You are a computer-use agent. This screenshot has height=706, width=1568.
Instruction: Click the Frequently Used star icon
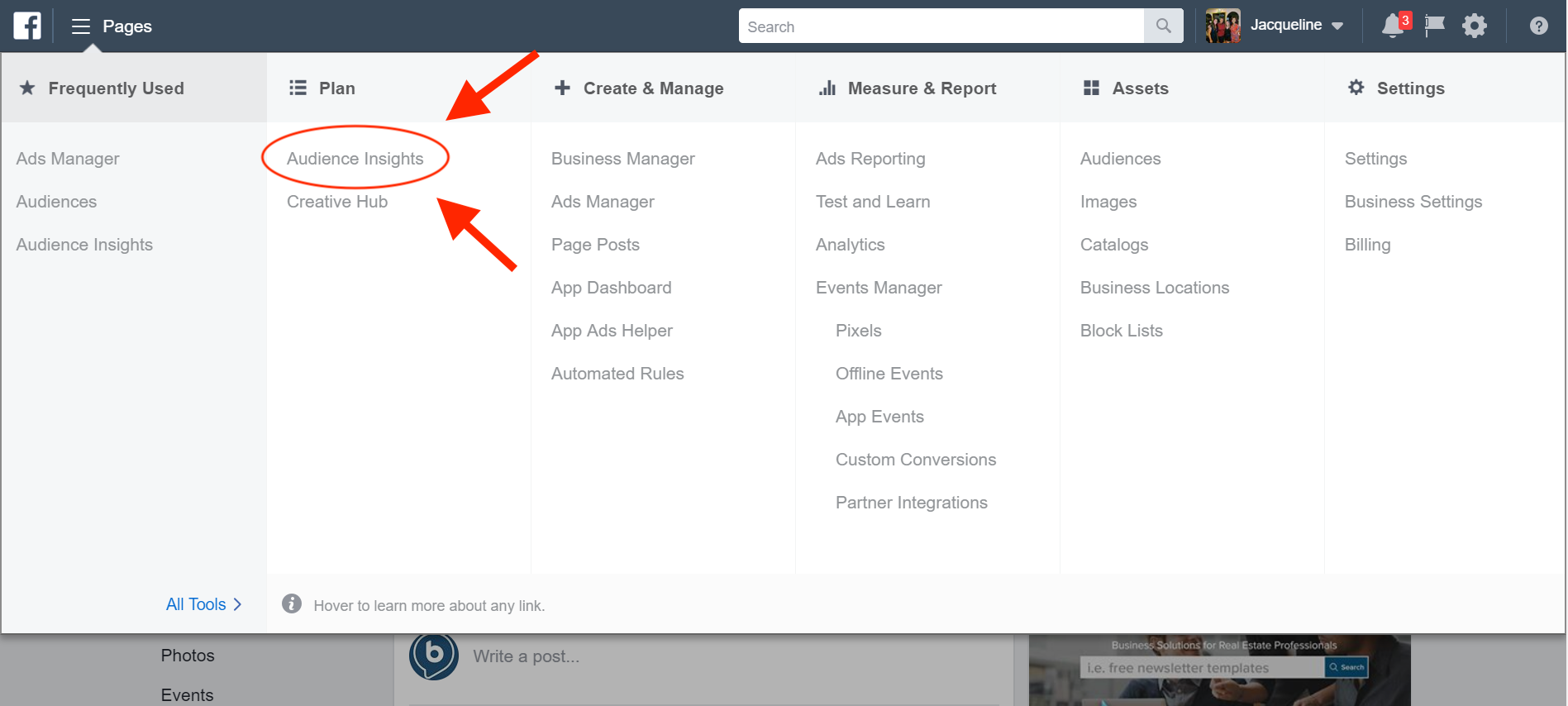point(27,88)
